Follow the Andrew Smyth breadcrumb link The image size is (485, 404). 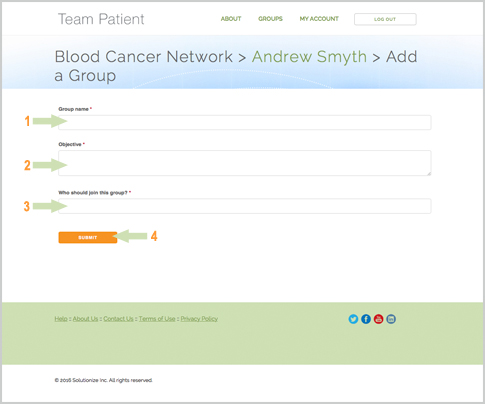[309, 57]
